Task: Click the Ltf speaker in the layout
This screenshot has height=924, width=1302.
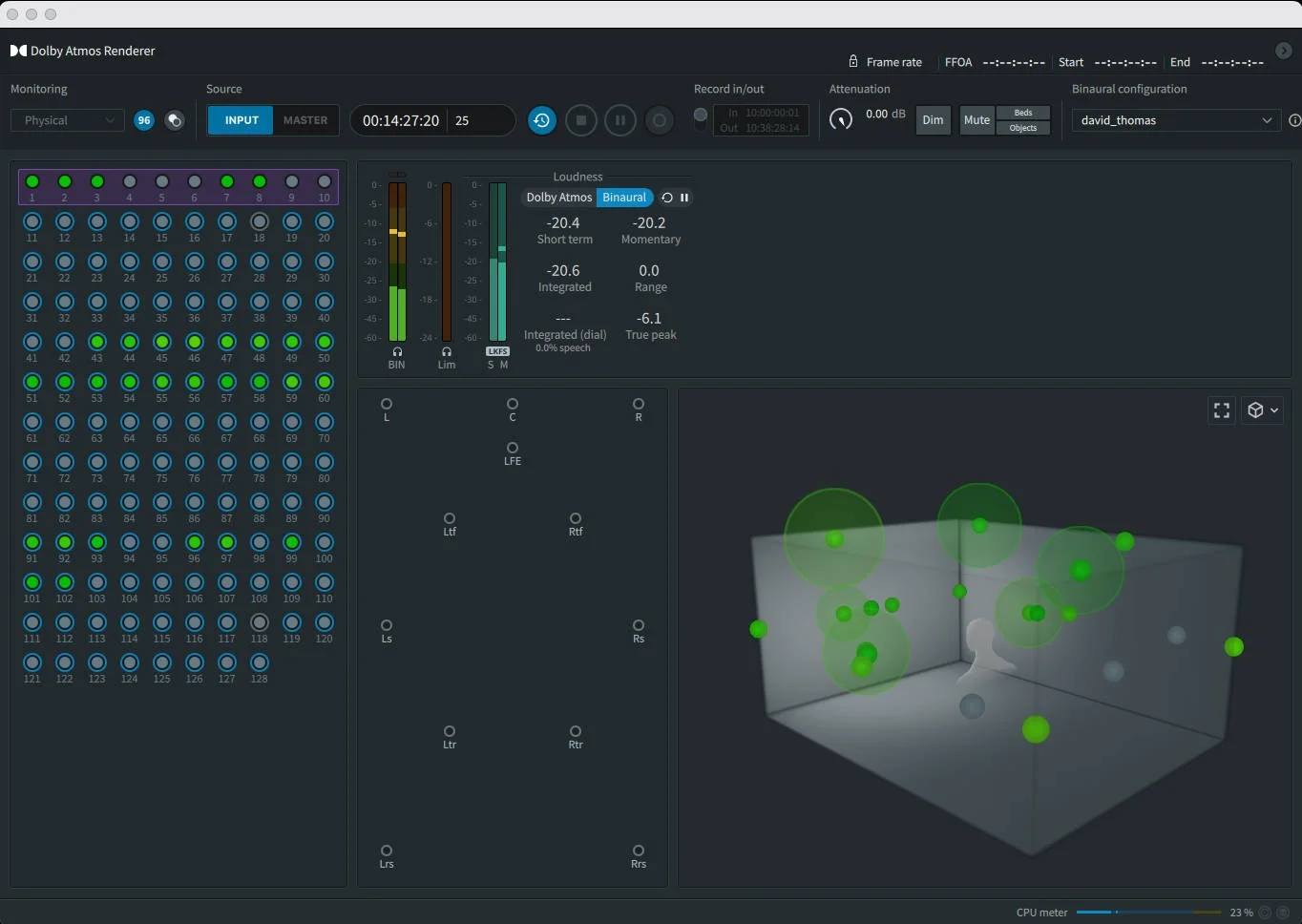Action: click(450, 518)
